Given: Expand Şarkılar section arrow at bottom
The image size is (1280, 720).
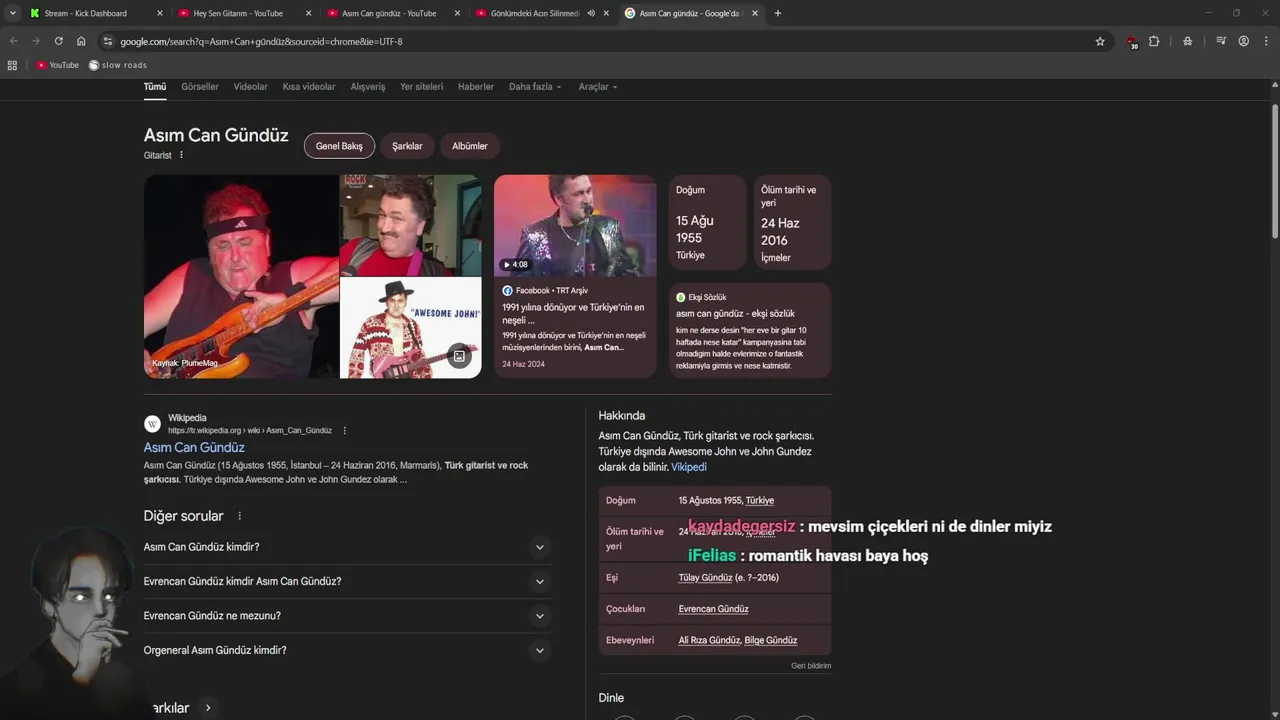Looking at the screenshot, I should pyautogui.click(x=208, y=708).
